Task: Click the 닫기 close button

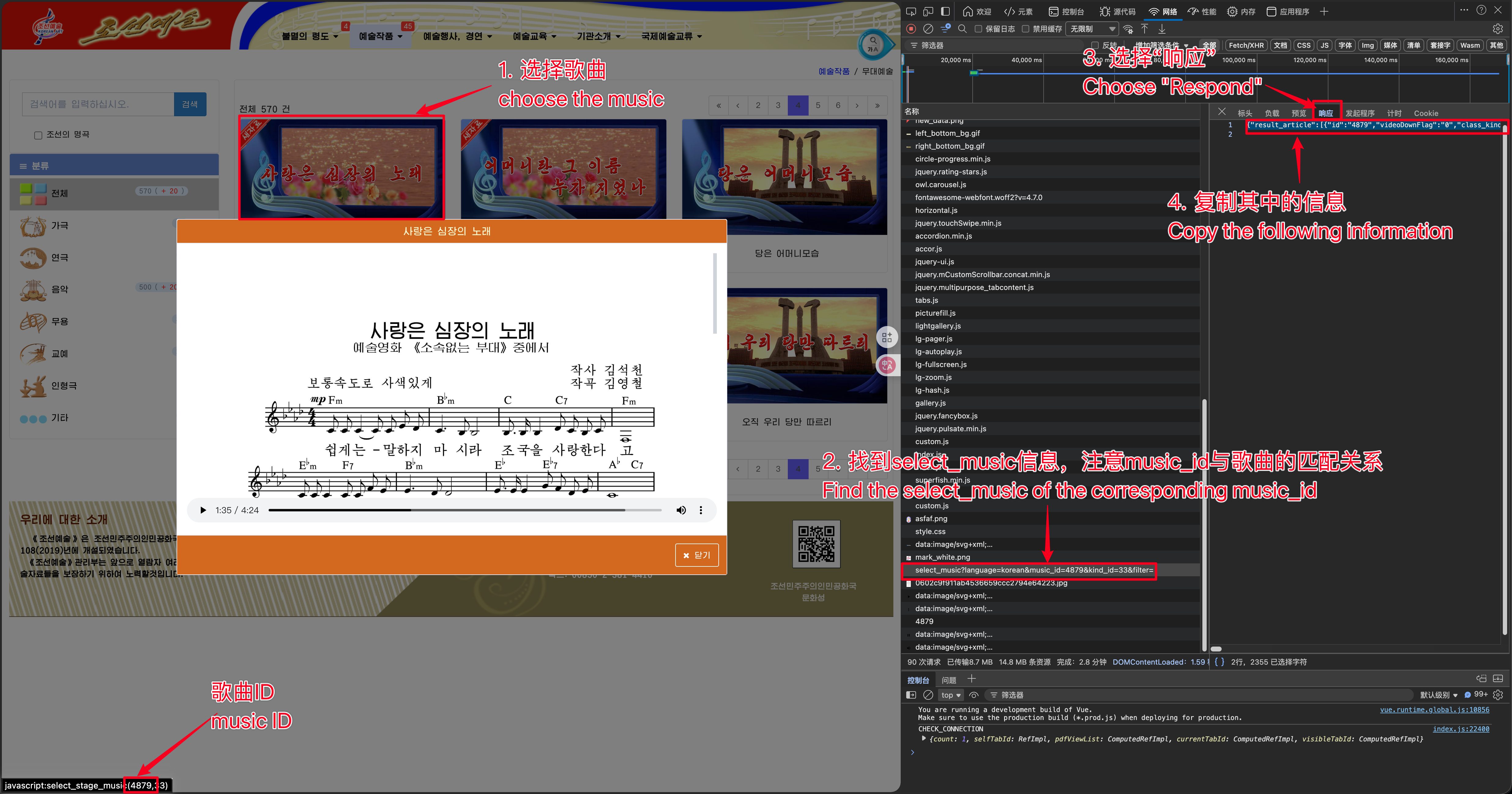Action: tap(697, 555)
